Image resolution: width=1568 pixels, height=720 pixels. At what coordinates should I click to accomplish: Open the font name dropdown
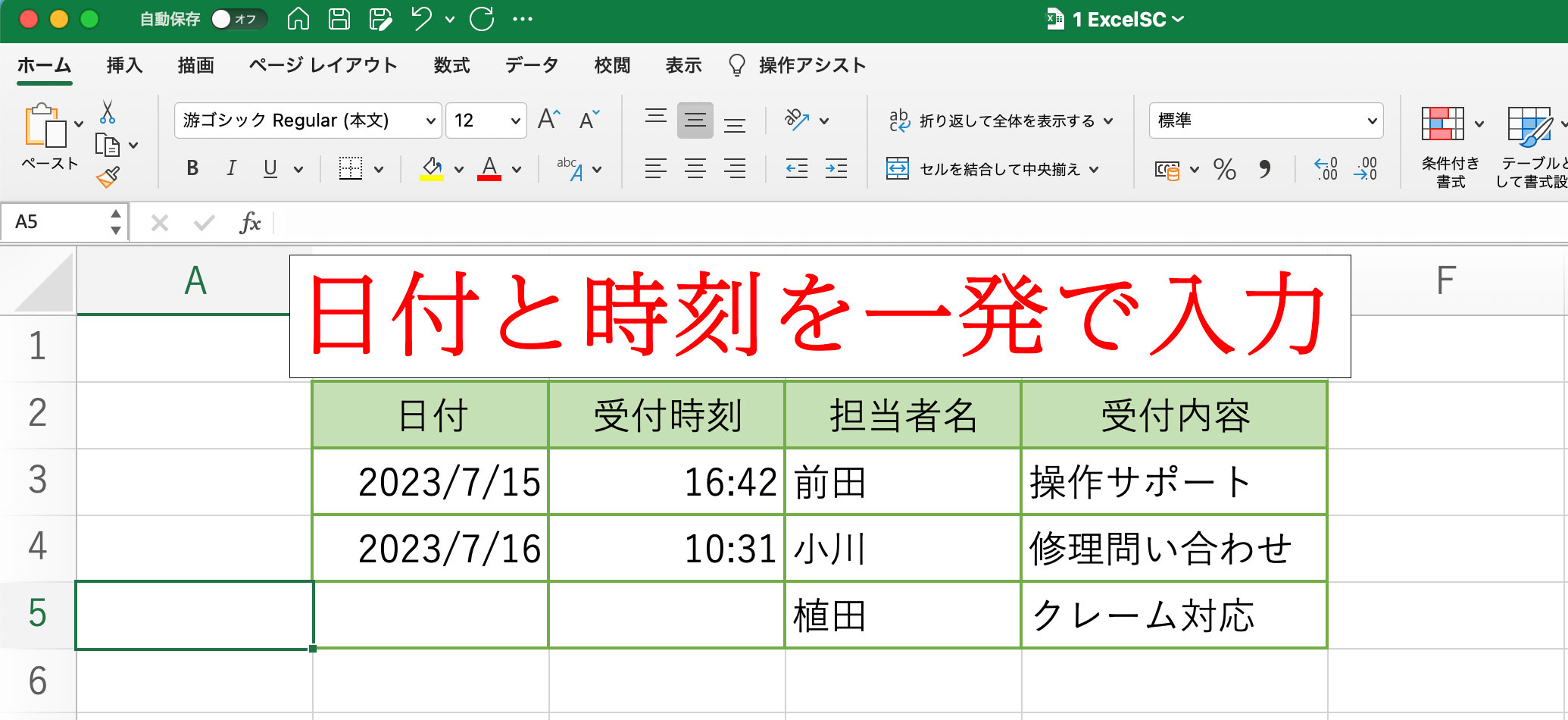coord(430,121)
